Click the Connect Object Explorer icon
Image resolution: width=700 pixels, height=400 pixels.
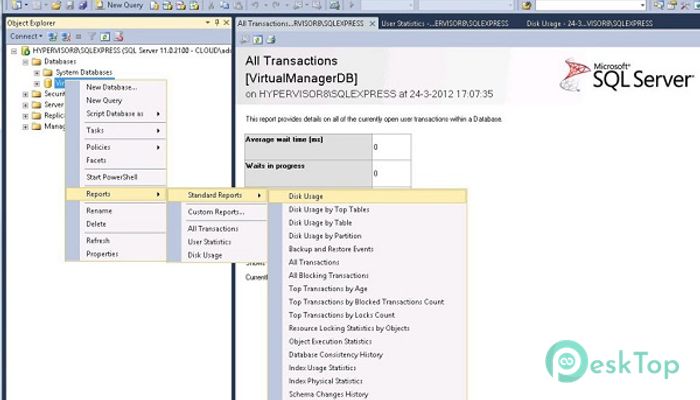[x=53, y=37]
